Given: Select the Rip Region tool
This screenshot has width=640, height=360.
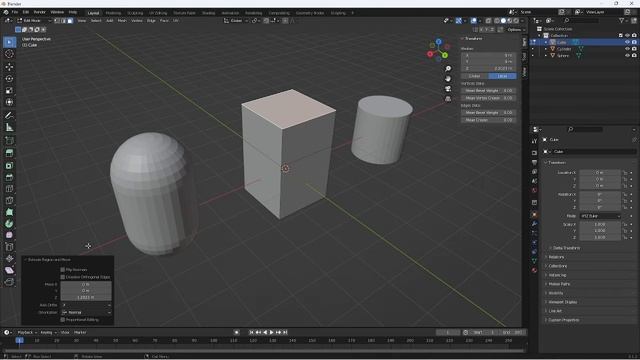Looking at the screenshot, I should click(x=9, y=282).
